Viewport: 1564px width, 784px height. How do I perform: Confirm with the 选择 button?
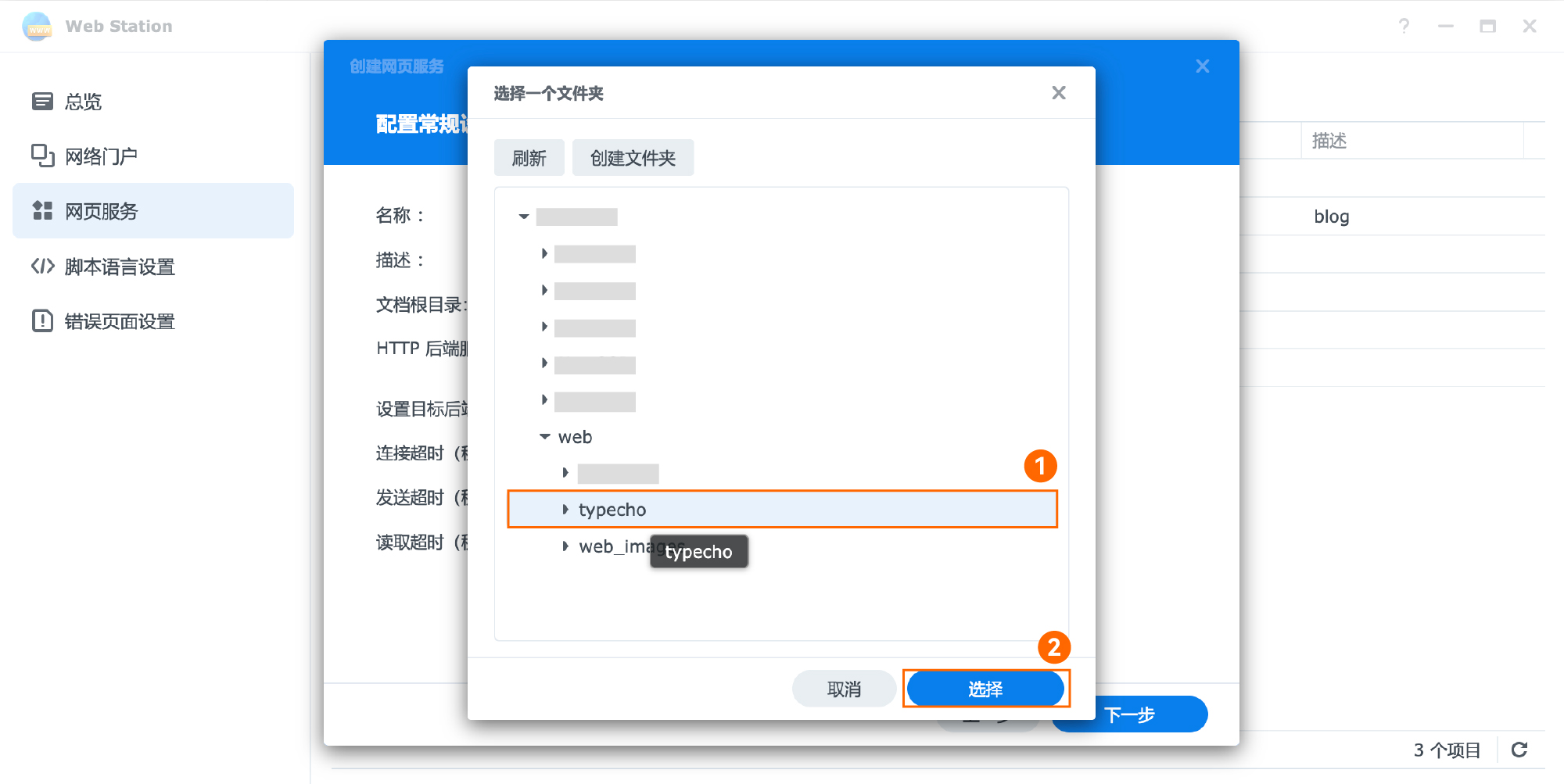[x=985, y=689]
